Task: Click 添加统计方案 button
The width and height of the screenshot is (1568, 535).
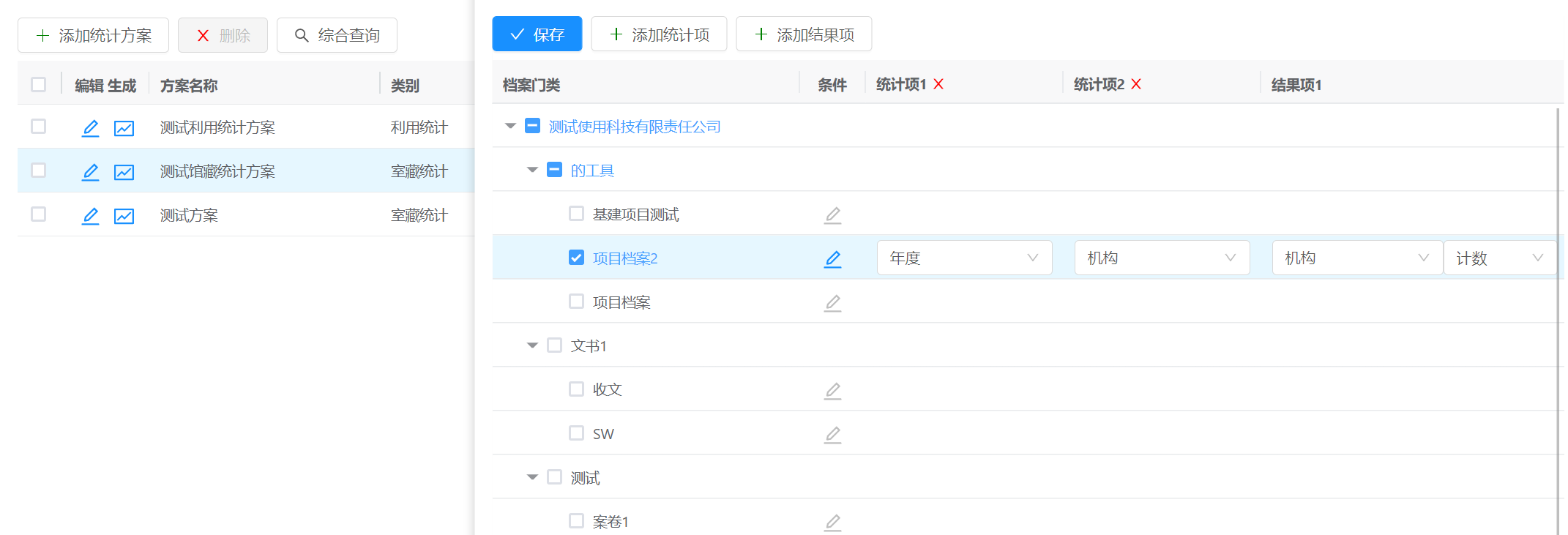Action: click(x=93, y=35)
